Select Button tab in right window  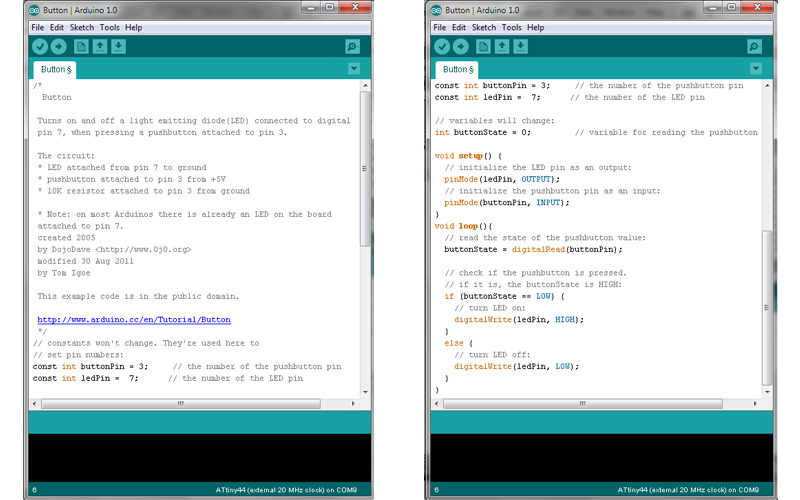click(x=457, y=69)
